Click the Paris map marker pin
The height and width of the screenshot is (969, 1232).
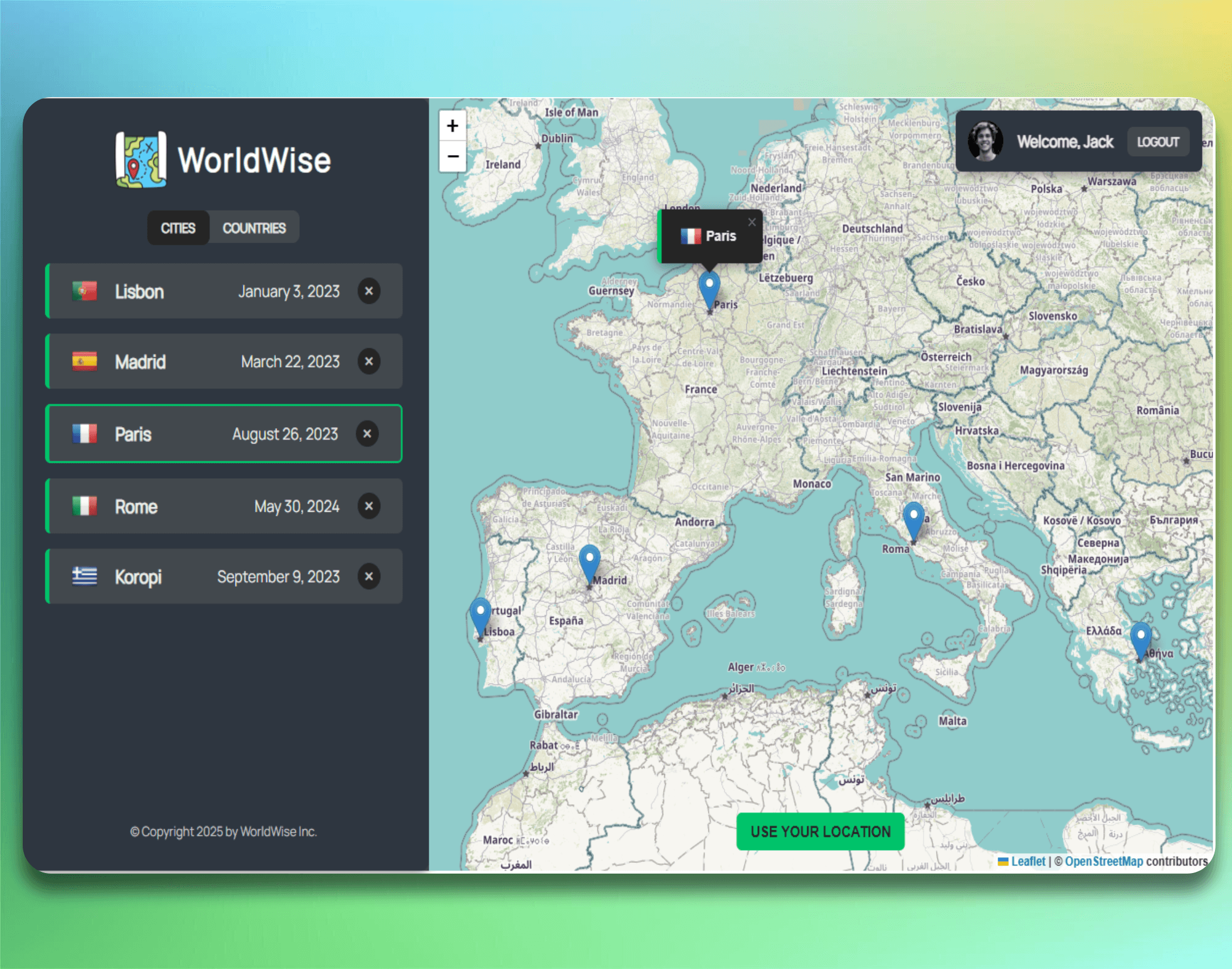709,290
